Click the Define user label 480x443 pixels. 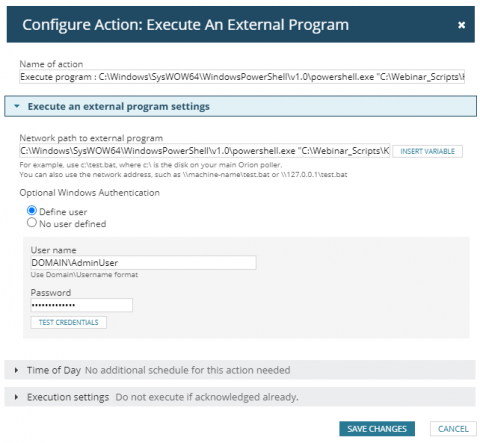[63, 212]
